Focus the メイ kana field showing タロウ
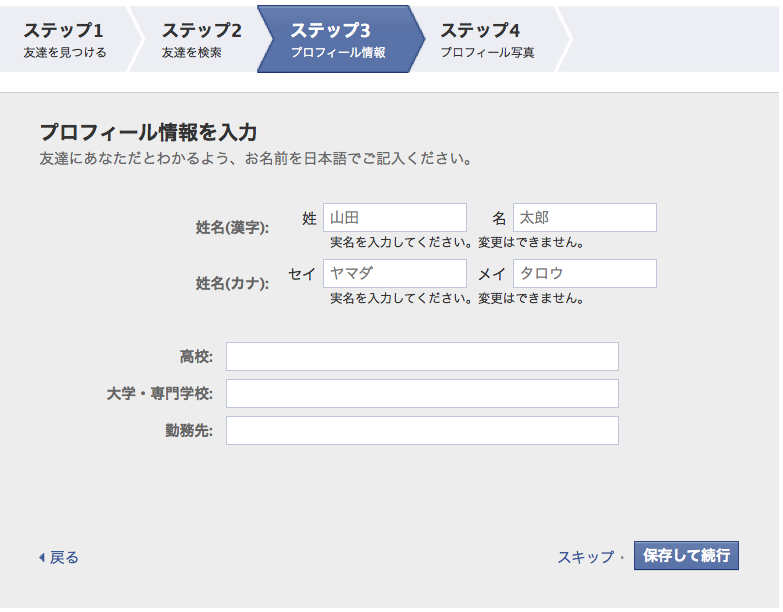The image size is (783, 612). click(585, 274)
